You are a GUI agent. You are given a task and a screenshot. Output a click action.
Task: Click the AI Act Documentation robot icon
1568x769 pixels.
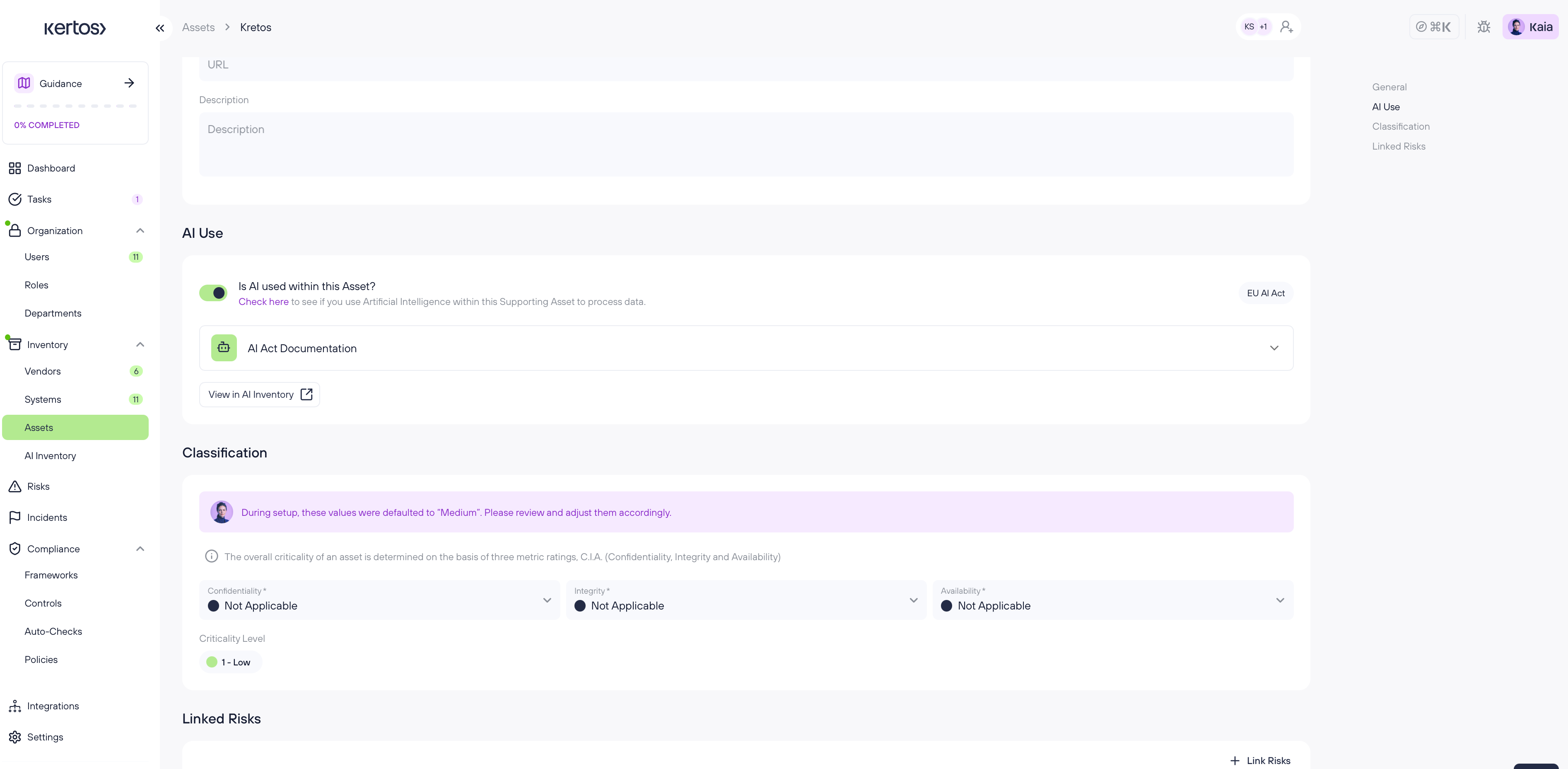pyautogui.click(x=224, y=348)
